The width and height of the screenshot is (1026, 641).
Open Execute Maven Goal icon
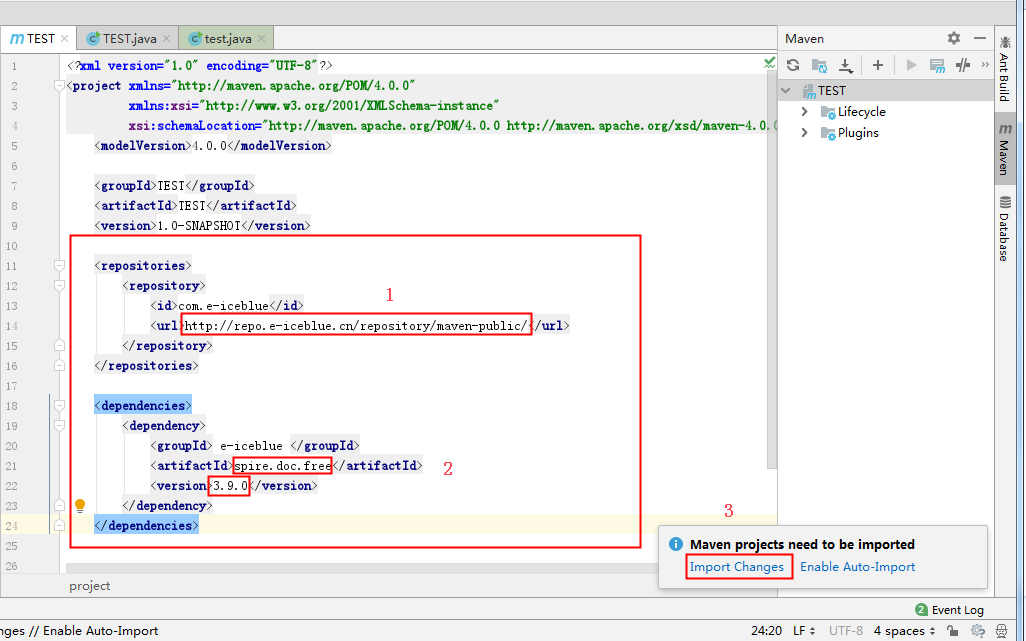pyautogui.click(x=937, y=65)
